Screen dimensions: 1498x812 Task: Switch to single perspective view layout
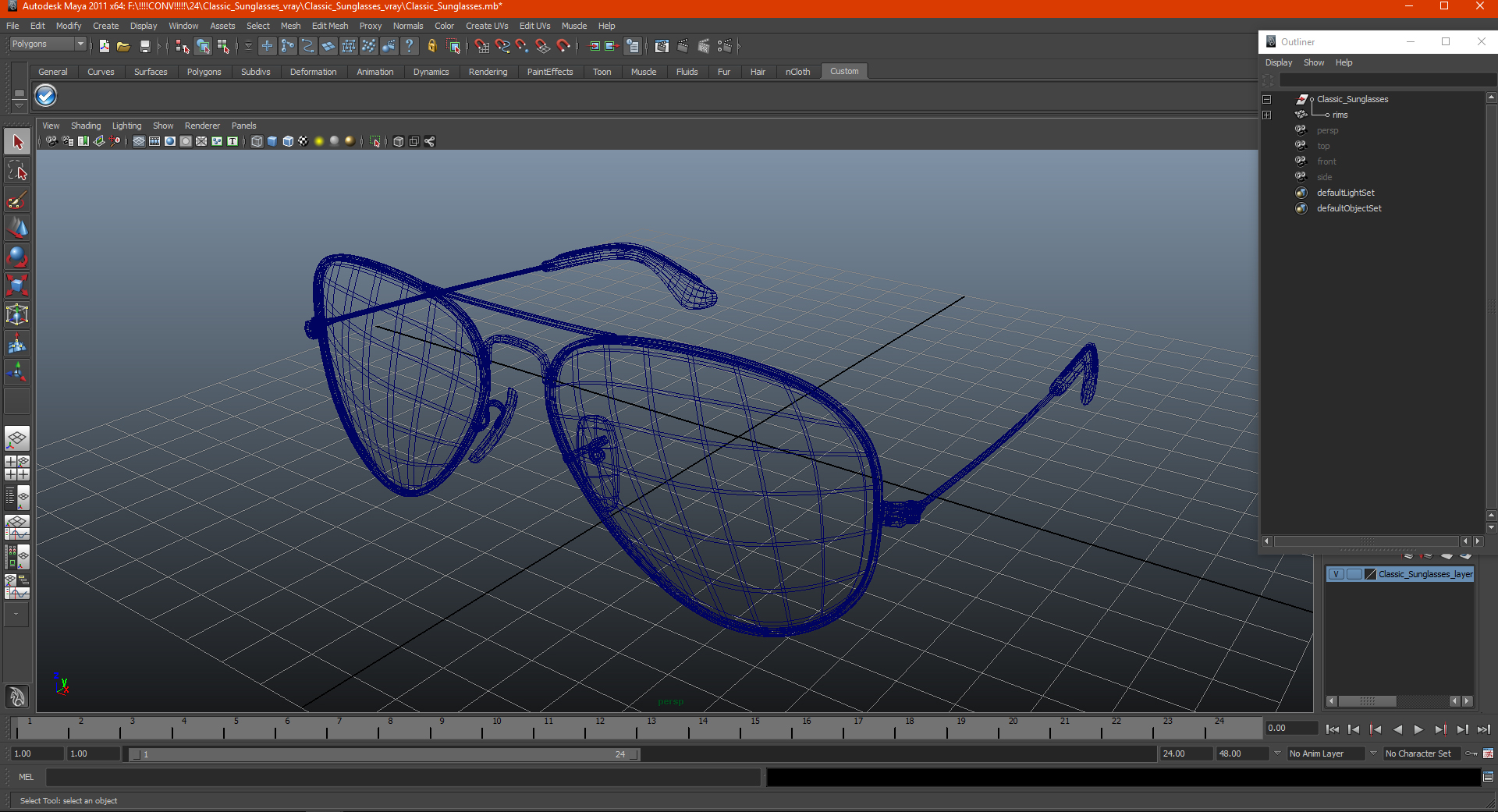[x=17, y=438]
